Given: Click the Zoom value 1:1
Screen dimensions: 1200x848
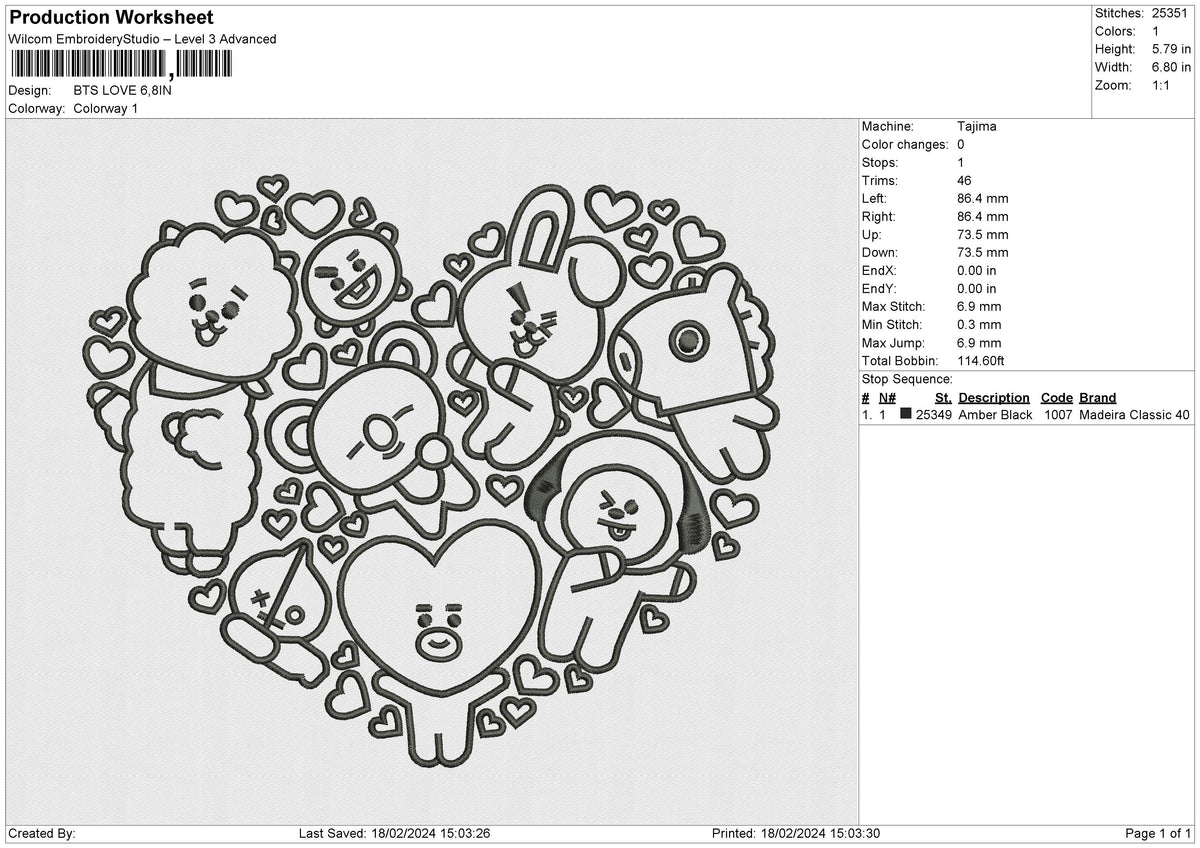Looking at the screenshot, I should [x=1163, y=85].
